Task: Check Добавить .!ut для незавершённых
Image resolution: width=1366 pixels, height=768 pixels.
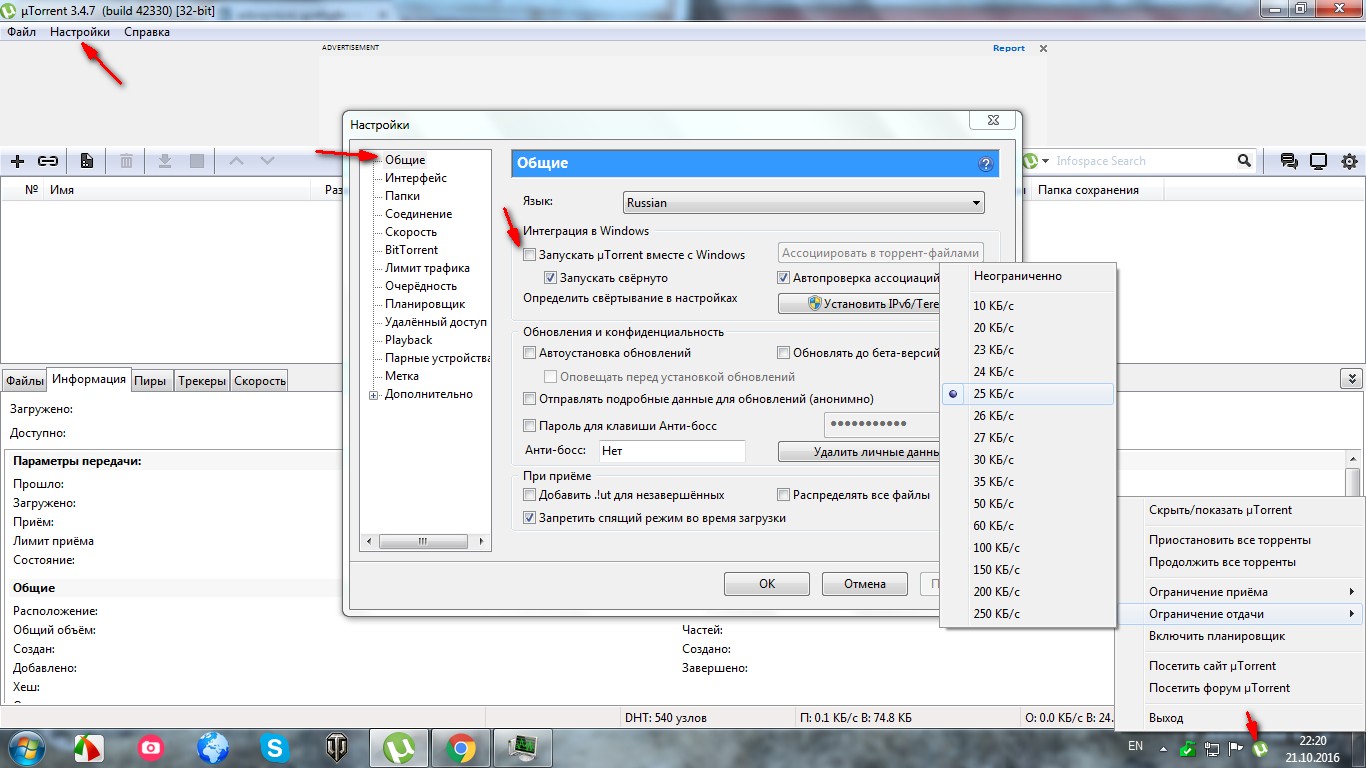Action: [530, 495]
